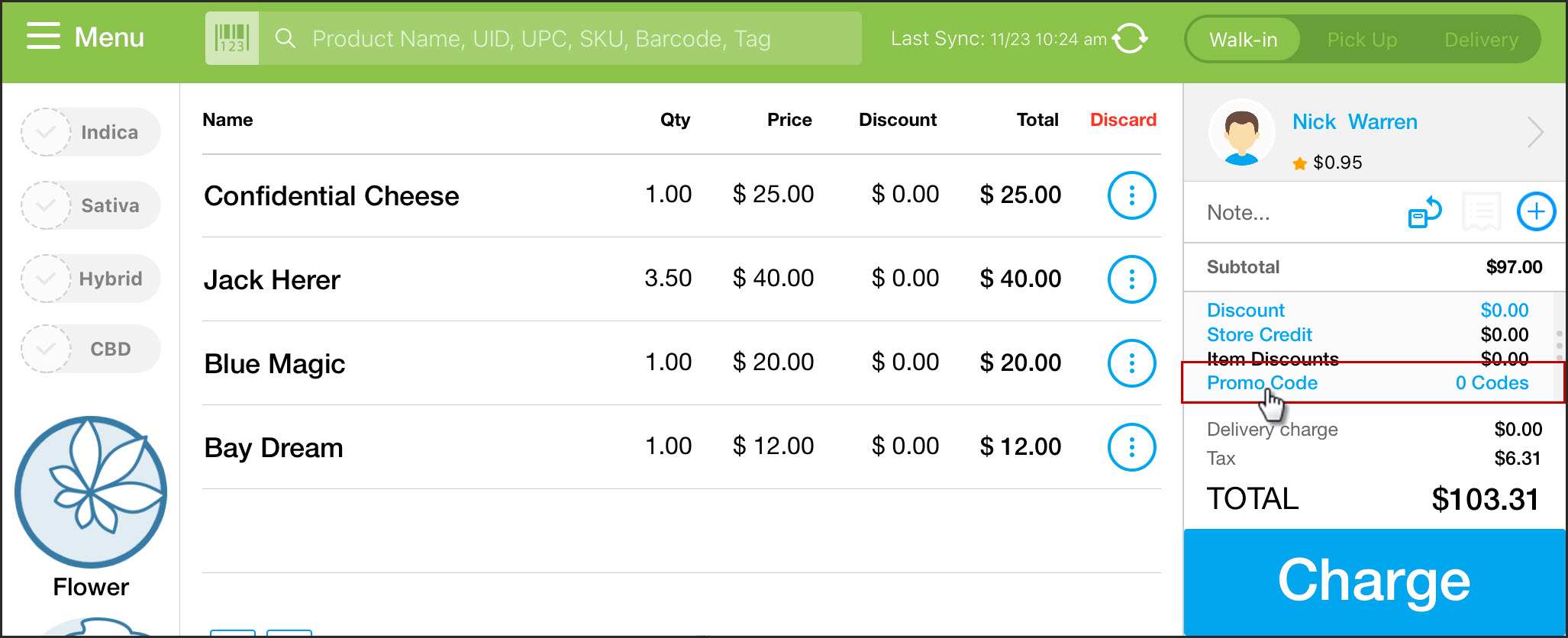The height and width of the screenshot is (638, 1568).
Task: Click the sync refresh icon
Action: pos(1130,38)
